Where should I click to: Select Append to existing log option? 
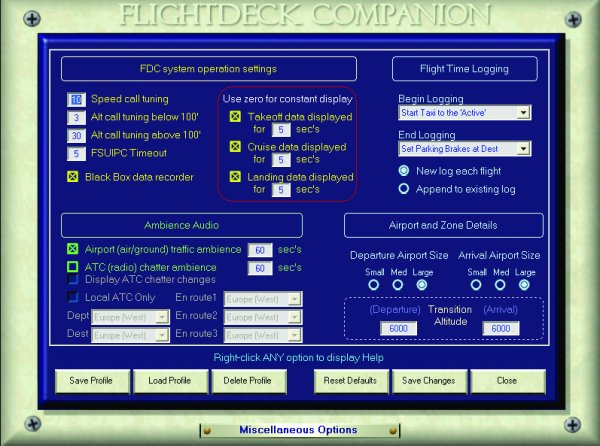coord(404,189)
